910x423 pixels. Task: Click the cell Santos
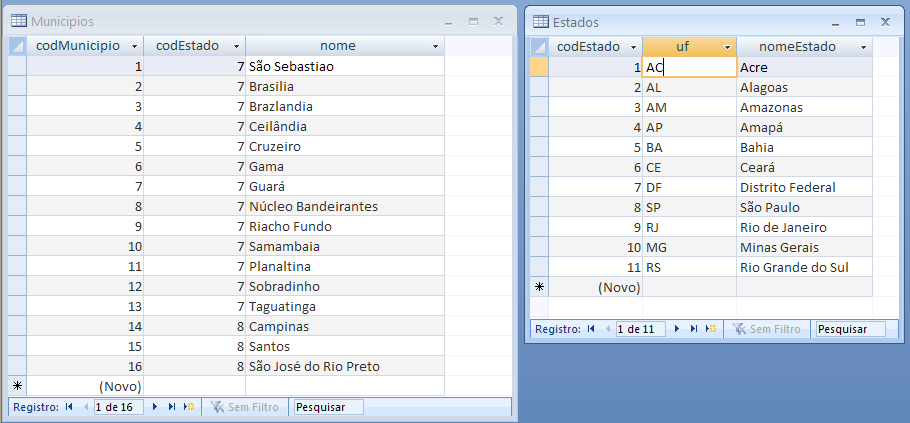tap(345, 346)
